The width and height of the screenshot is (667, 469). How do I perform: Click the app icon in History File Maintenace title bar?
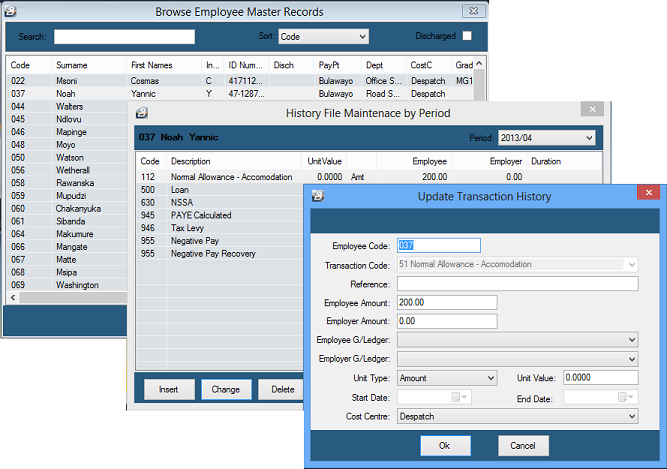click(142, 113)
